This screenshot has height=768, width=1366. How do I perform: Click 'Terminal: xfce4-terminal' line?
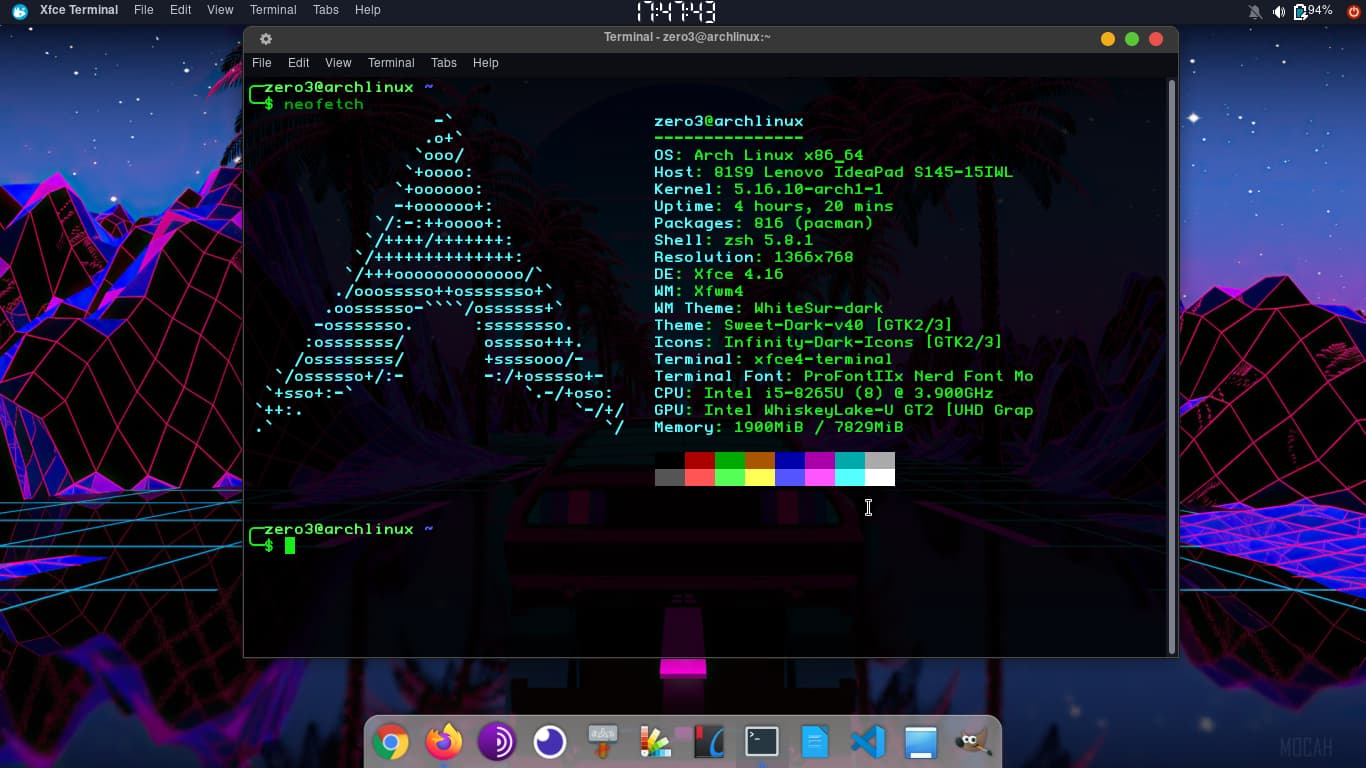click(774, 359)
